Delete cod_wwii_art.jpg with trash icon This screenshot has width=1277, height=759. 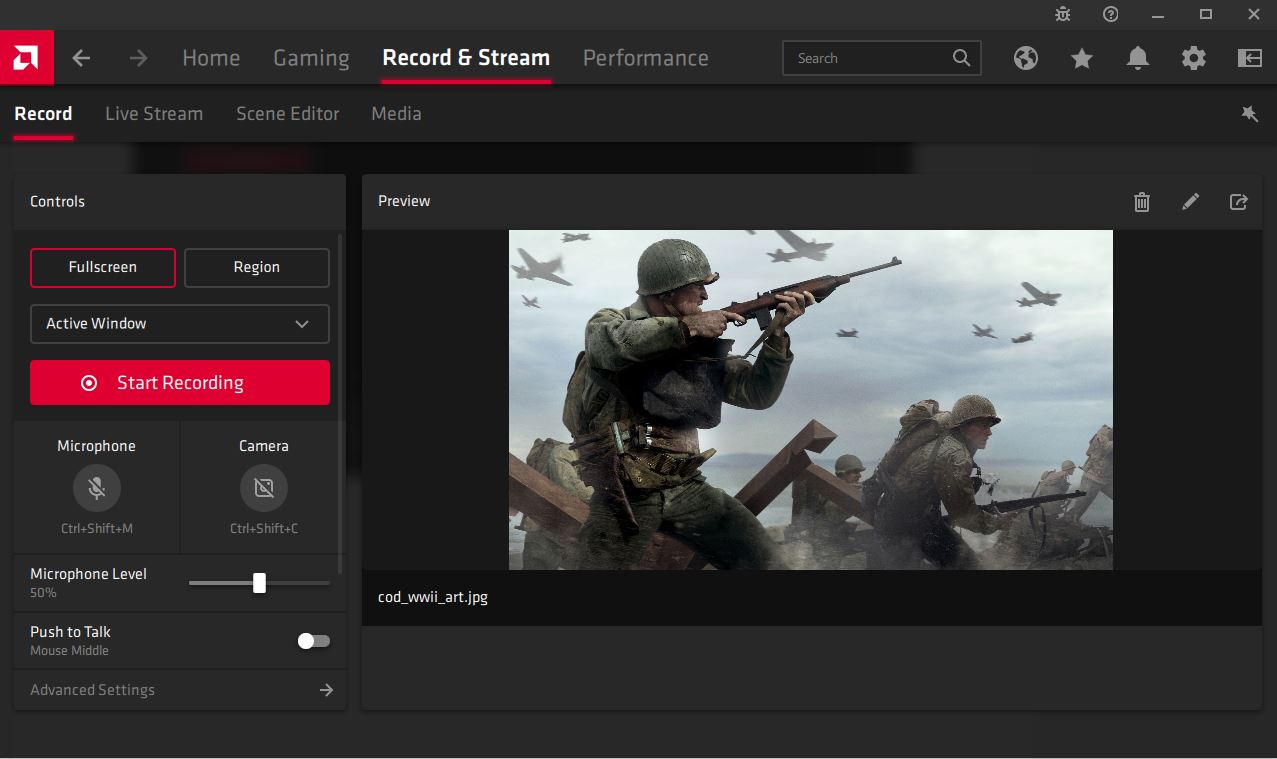pyautogui.click(x=1142, y=202)
